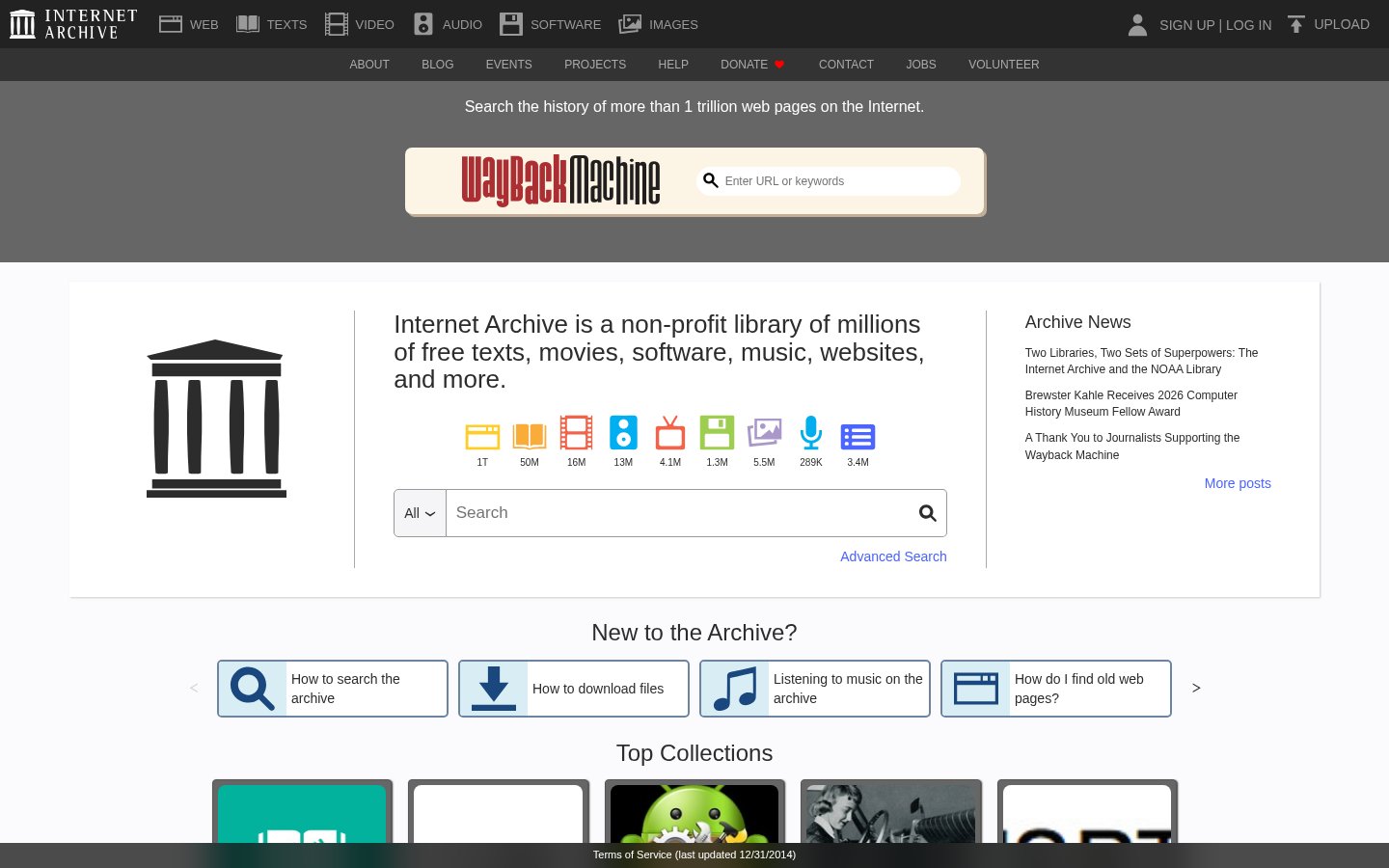Viewport: 1389px width, 868px height.
Task: Show next help cards with right arrow
Action: pos(1196,688)
